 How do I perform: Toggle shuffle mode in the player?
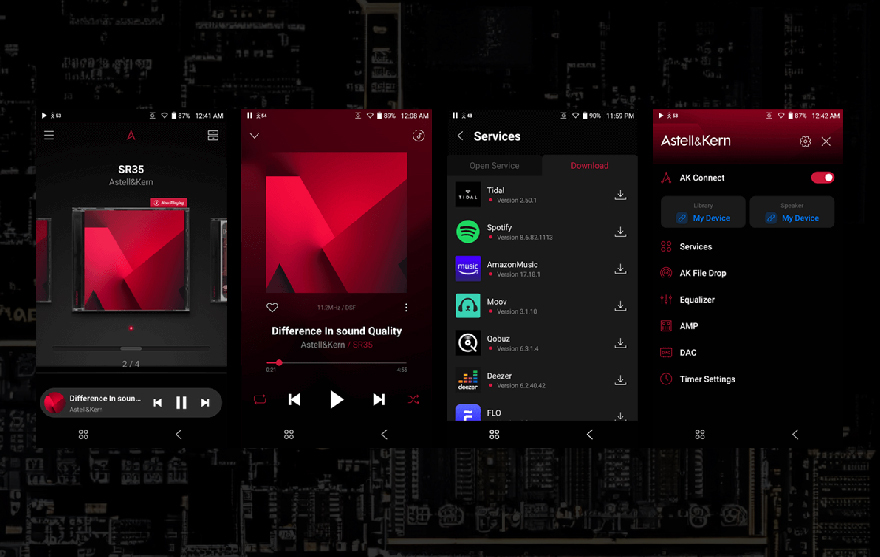pyautogui.click(x=413, y=399)
